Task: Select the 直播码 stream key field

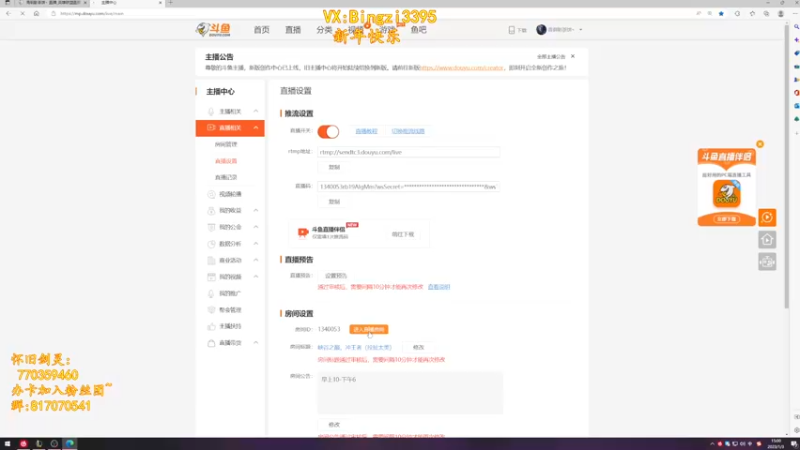Action: (x=409, y=187)
